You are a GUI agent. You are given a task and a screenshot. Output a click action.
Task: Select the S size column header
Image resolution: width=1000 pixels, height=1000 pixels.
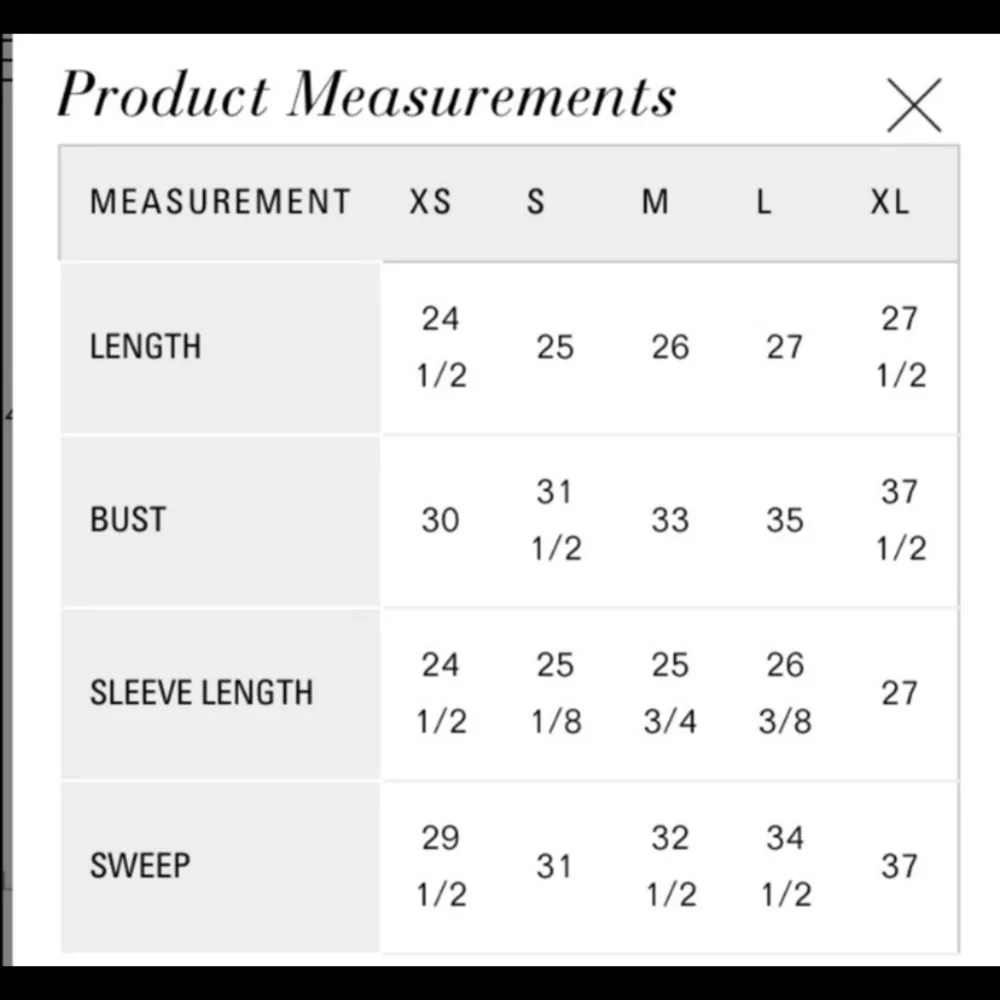(x=536, y=202)
